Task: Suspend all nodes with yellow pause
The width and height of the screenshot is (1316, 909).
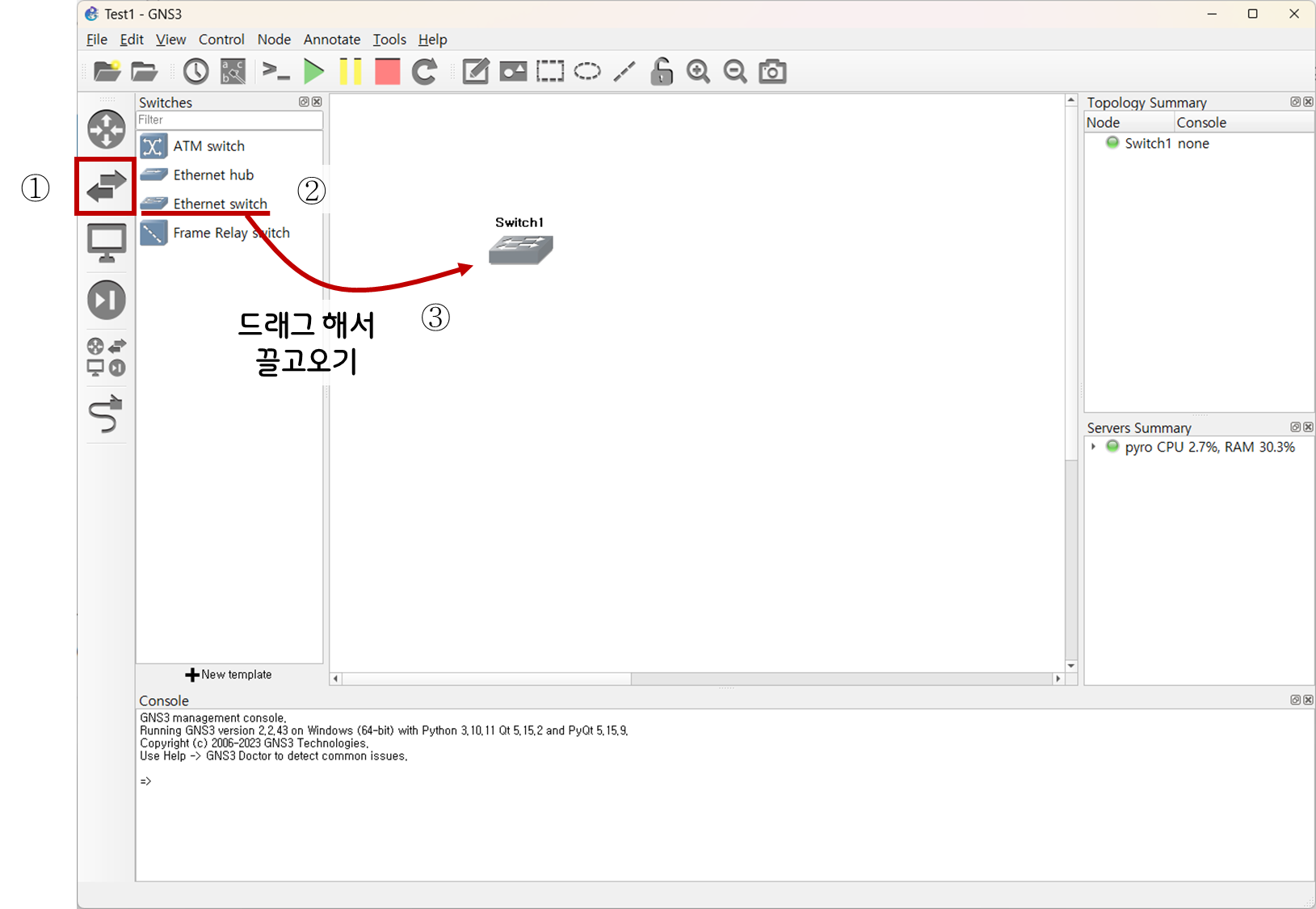Action: [x=351, y=71]
